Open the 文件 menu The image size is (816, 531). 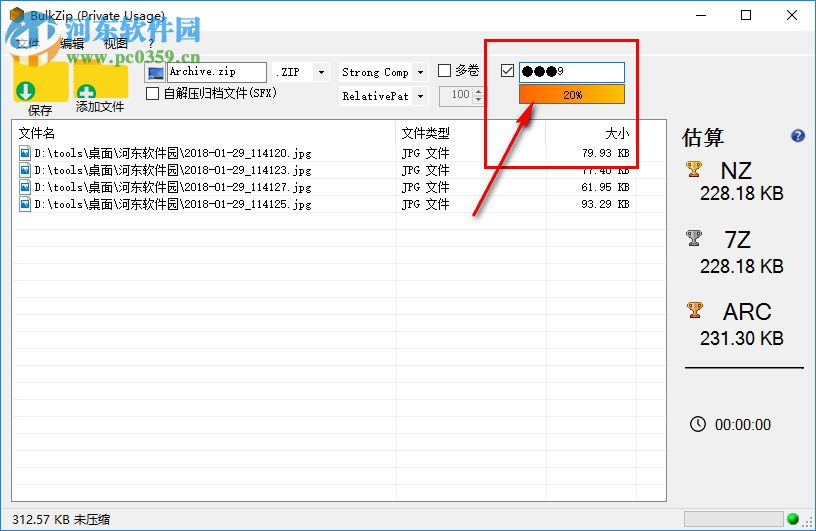[28, 44]
